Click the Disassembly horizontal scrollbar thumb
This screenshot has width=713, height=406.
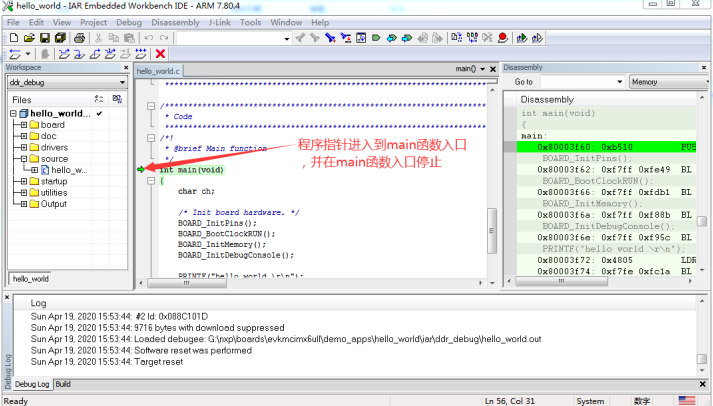click(562, 281)
